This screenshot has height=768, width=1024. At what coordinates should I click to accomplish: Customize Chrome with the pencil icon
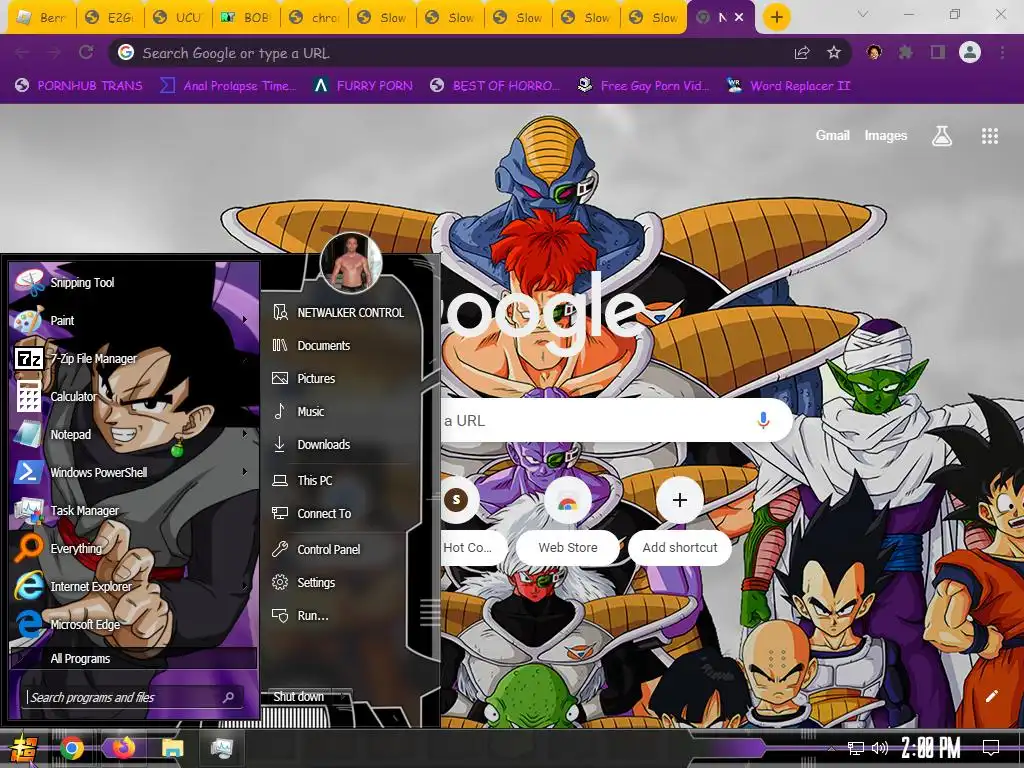(991, 696)
